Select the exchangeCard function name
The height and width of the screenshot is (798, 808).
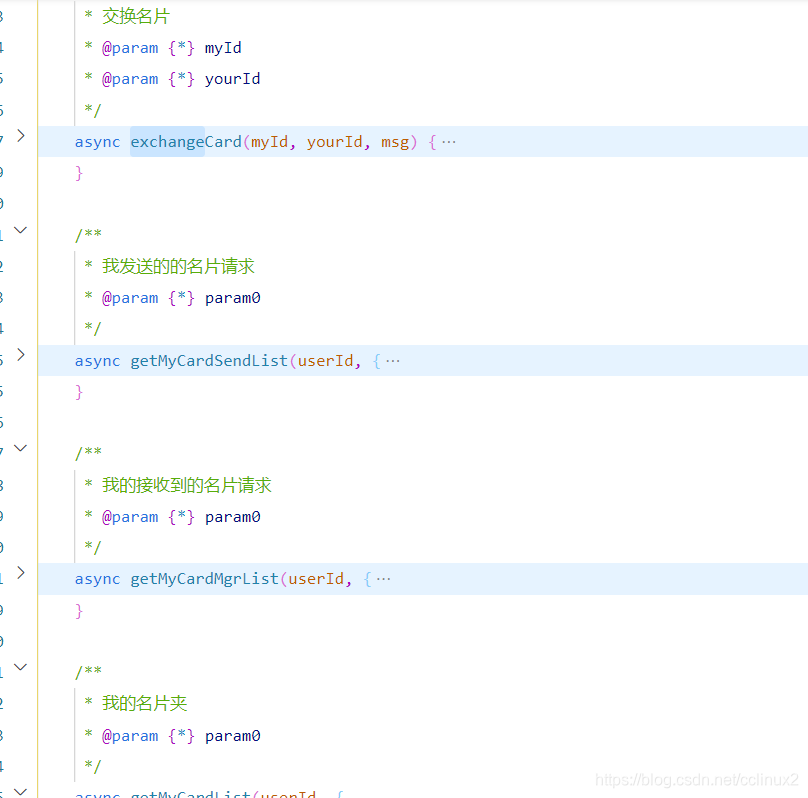coord(186,142)
